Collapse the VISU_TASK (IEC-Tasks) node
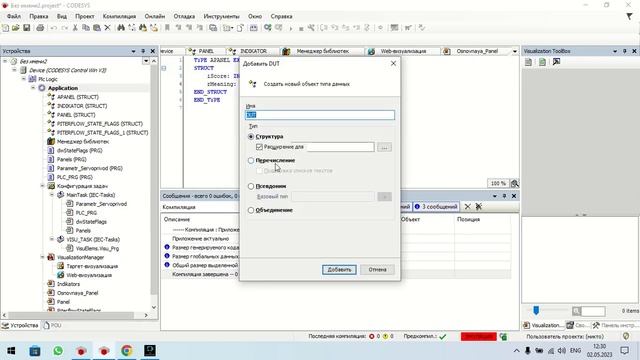The image size is (640, 360). 52,239
